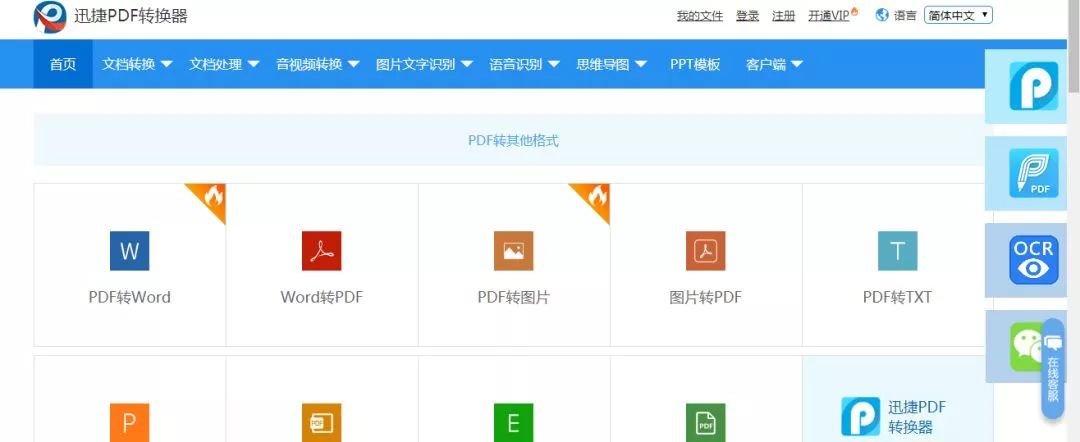The height and width of the screenshot is (442, 1080).
Task: Open the 我的文件 link
Action: [x=700, y=16]
